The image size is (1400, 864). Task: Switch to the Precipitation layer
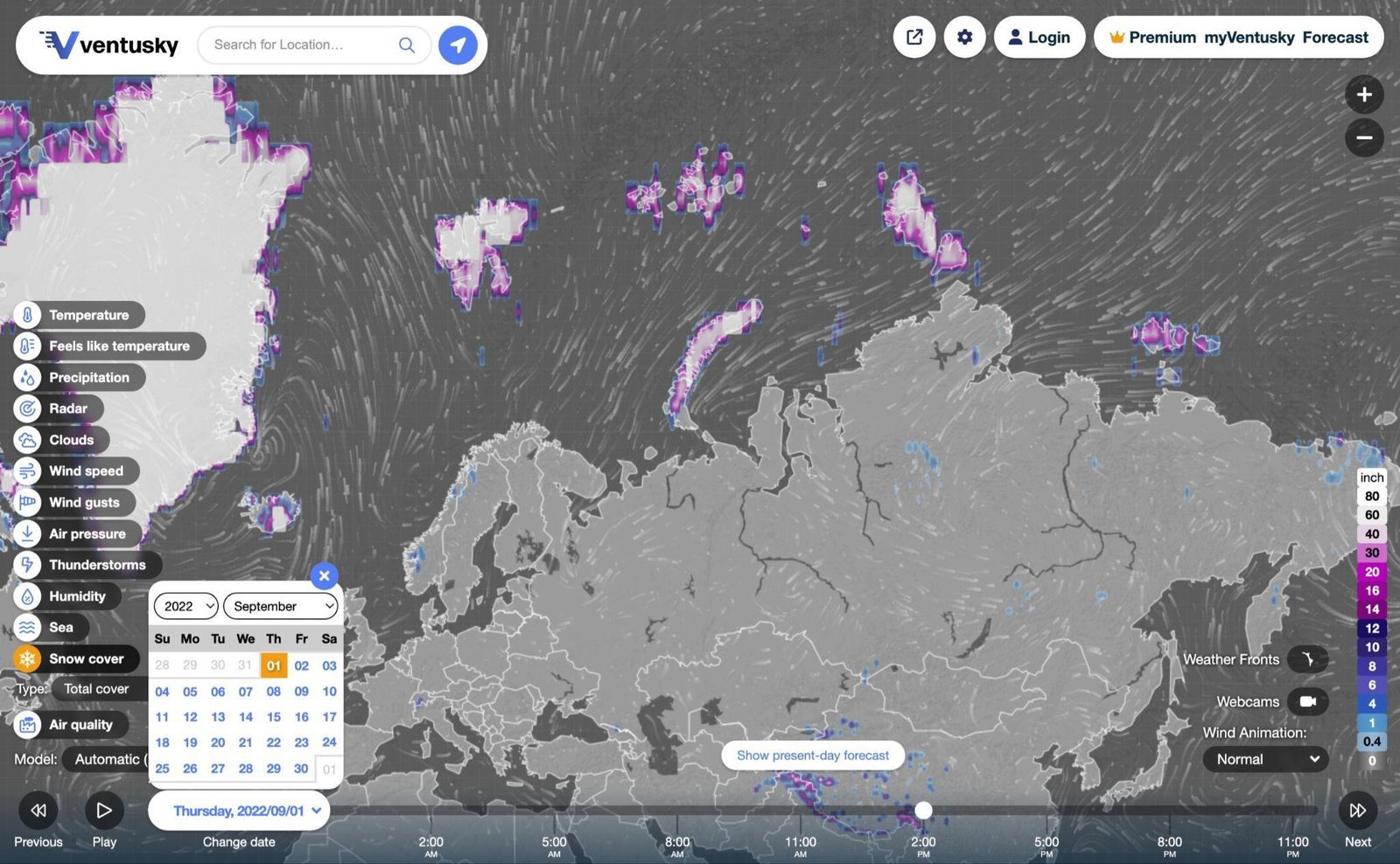(79, 378)
